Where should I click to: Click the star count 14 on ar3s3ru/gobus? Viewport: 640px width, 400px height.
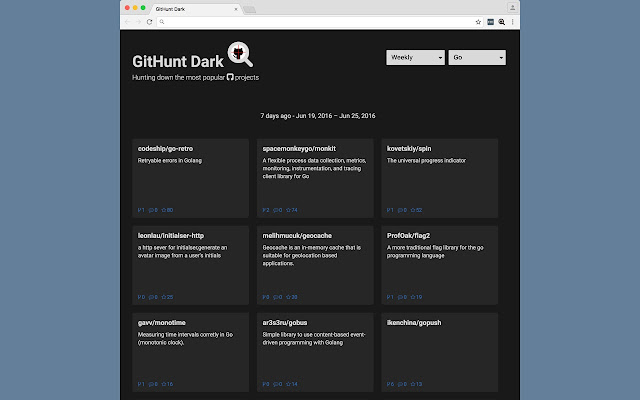click(292, 384)
